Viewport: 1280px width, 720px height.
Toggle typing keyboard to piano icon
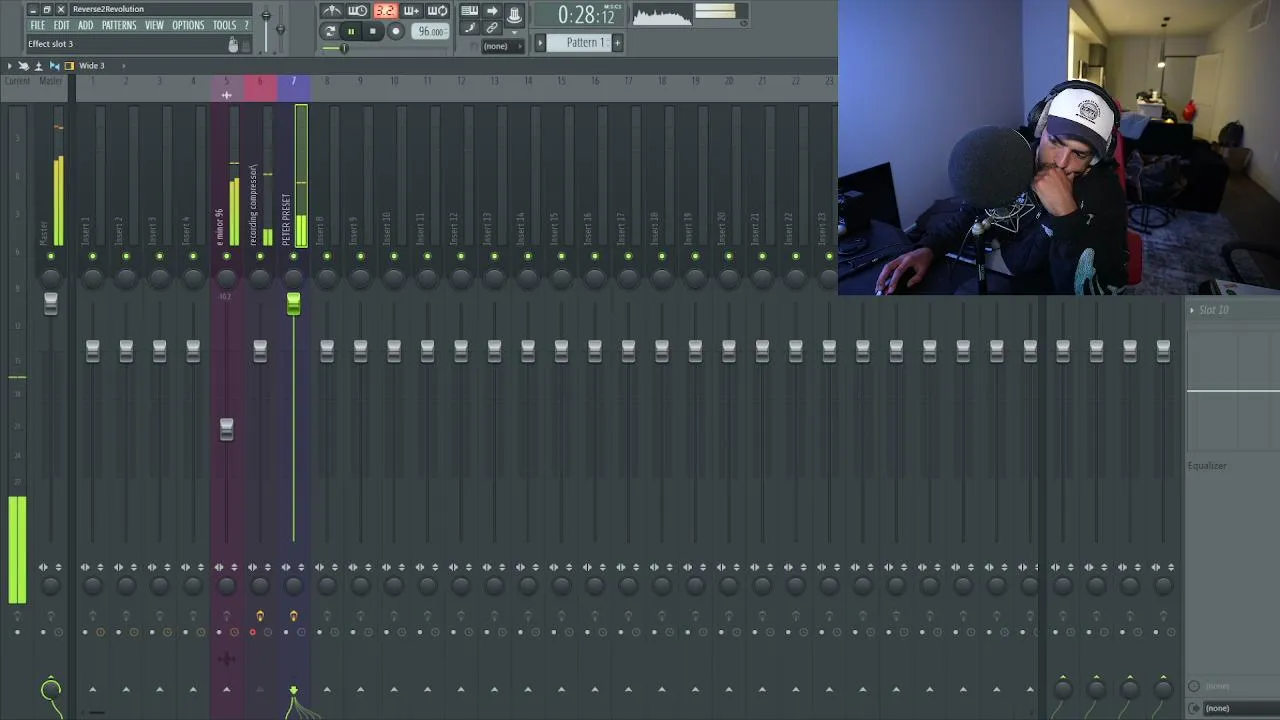pos(469,11)
